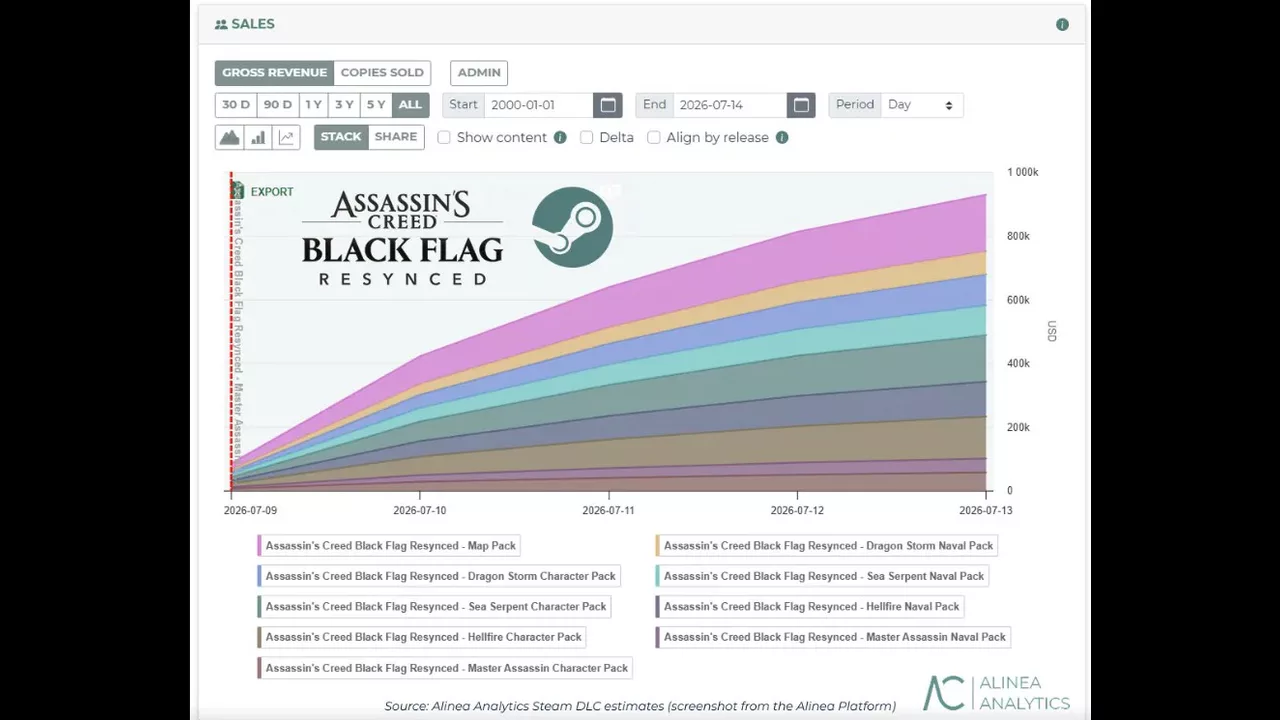Select the 3 Y time range

pyautogui.click(x=345, y=105)
